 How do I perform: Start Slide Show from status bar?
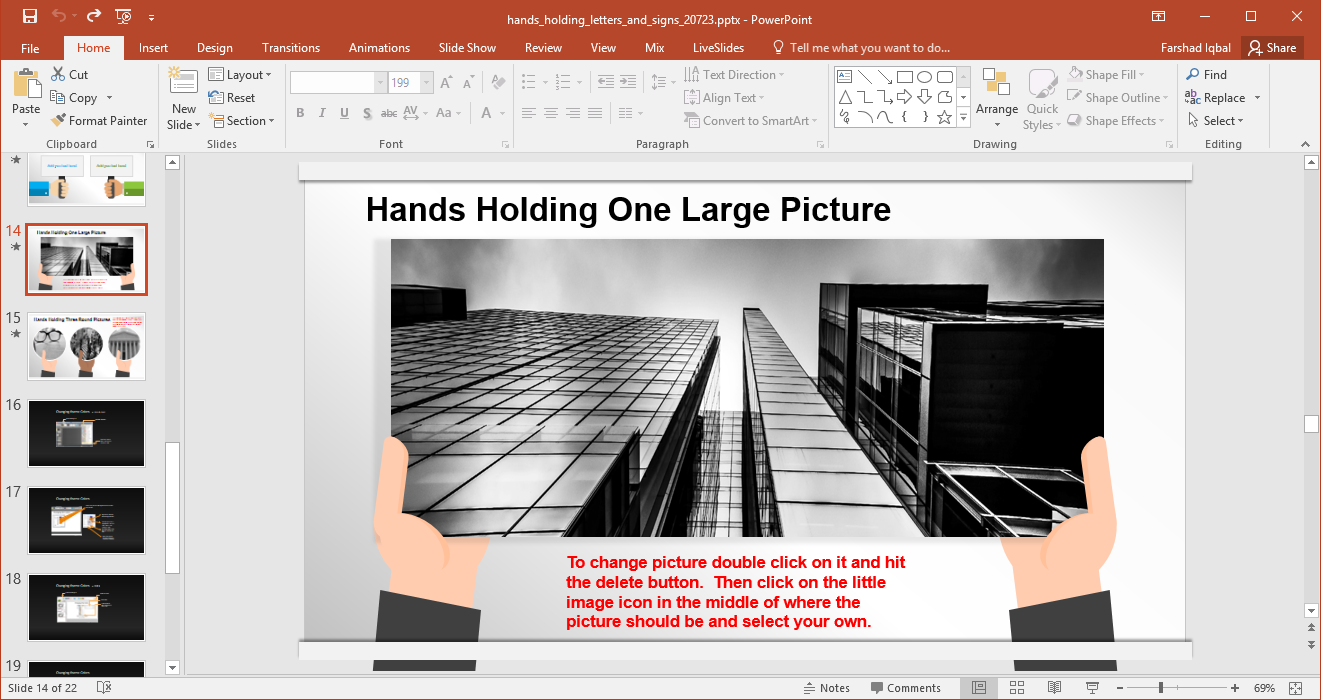point(1093,688)
